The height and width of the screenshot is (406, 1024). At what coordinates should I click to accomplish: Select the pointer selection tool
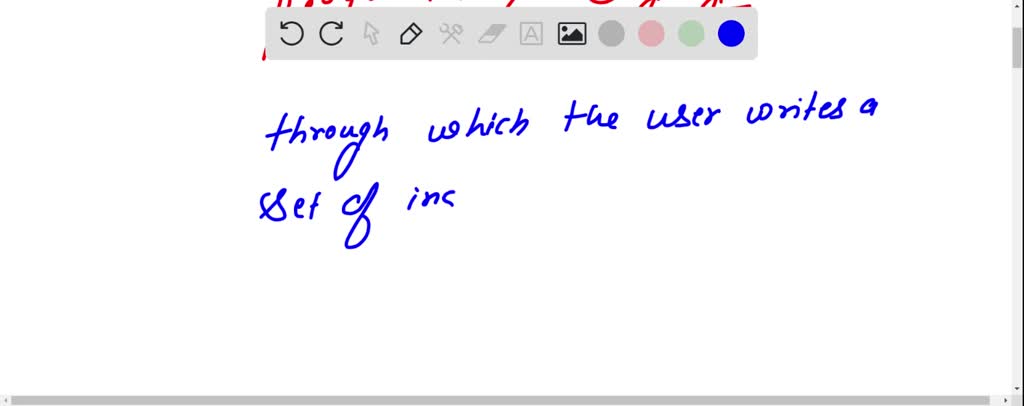[371, 33]
